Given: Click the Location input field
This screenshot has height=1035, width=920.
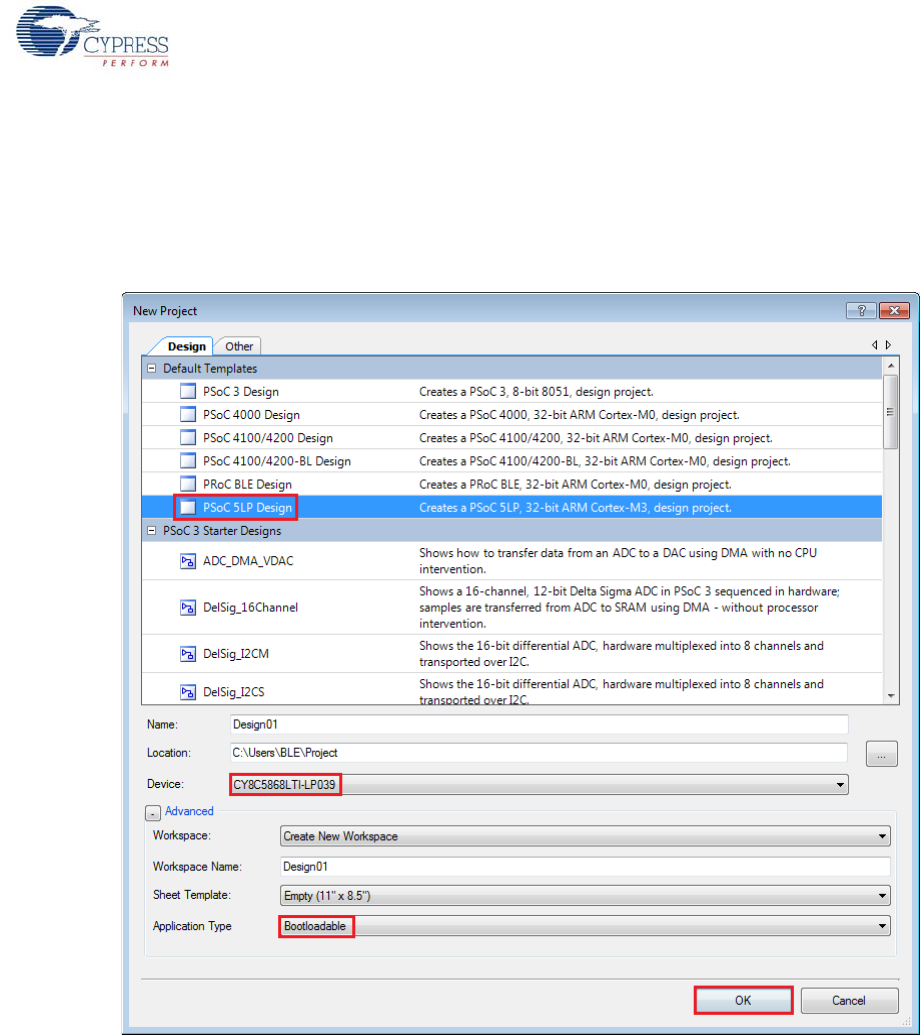Looking at the screenshot, I should tap(539, 752).
